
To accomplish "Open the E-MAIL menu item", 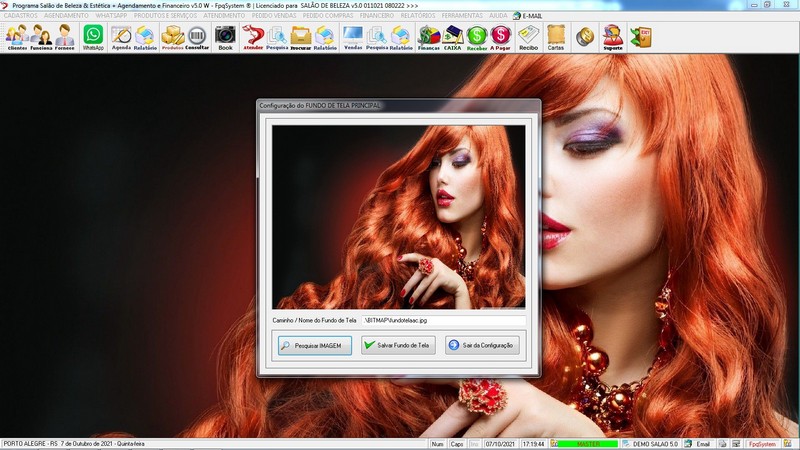I will pos(531,16).
